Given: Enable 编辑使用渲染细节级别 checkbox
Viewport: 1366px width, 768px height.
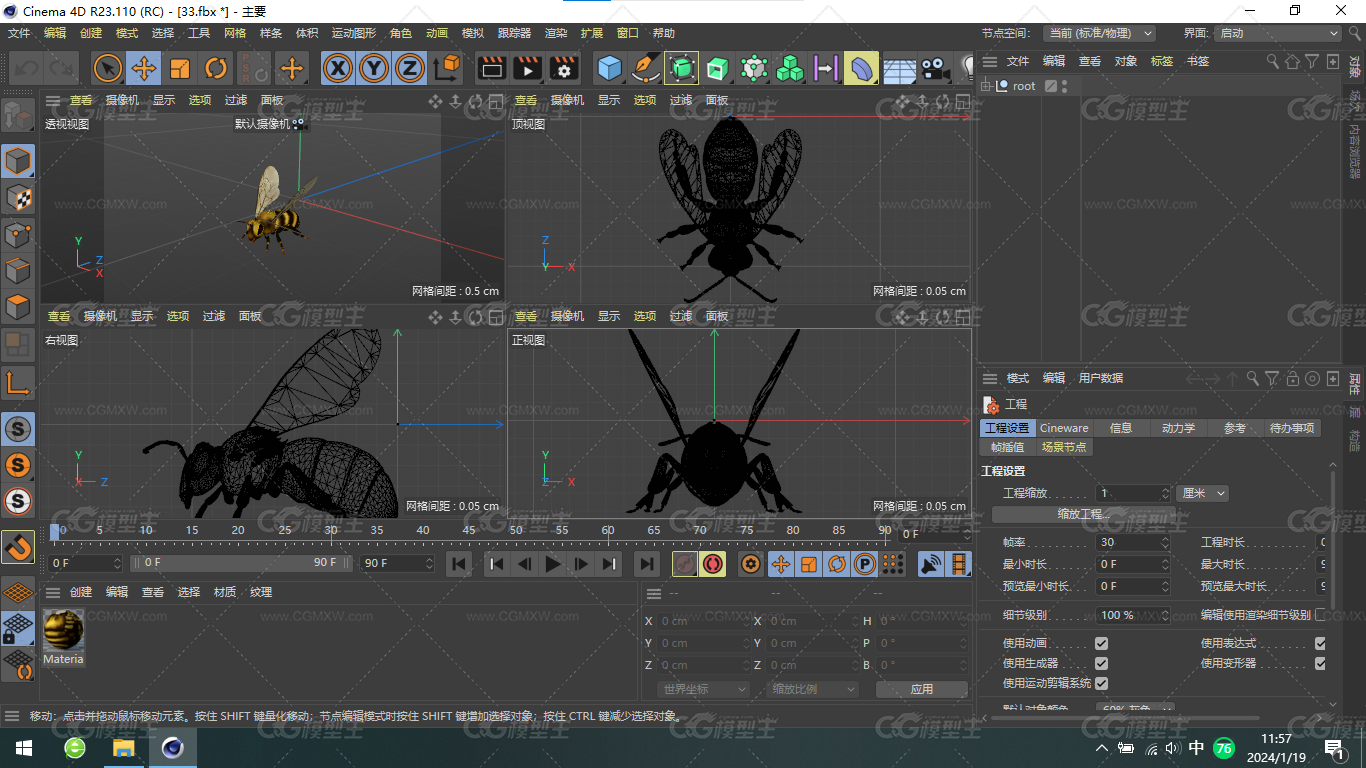Looking at the screenshot, I should [x=1321, y=615].
